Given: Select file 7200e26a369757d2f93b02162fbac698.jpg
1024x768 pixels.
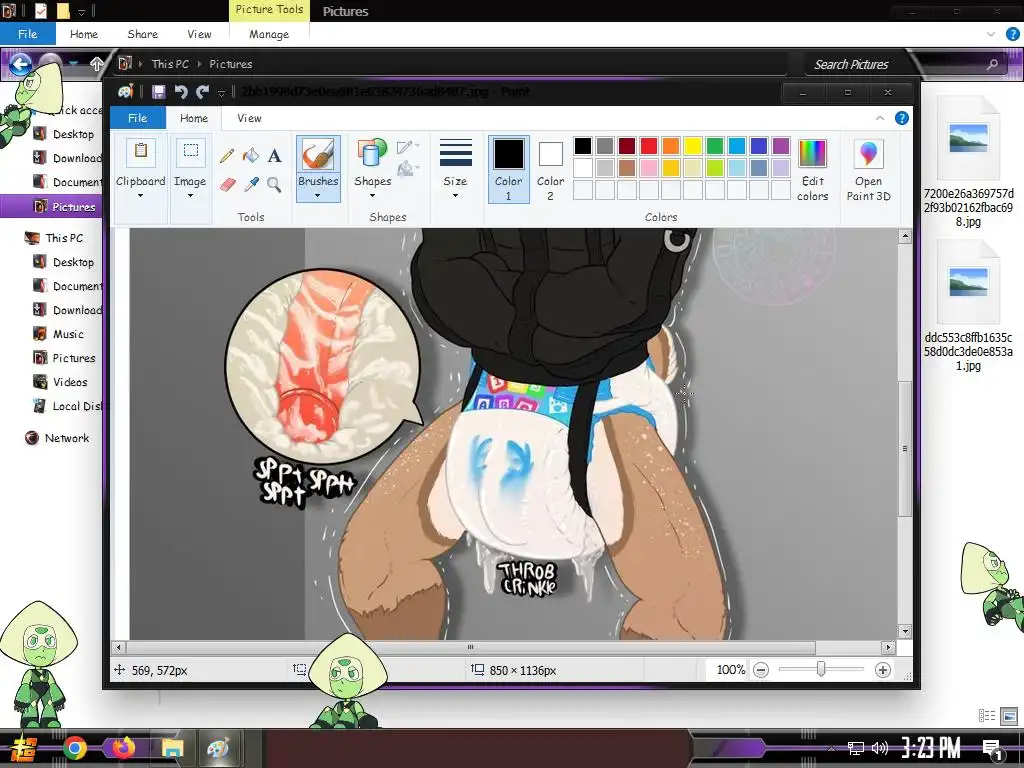Looking at the screenshot, I should coord(968,163).
